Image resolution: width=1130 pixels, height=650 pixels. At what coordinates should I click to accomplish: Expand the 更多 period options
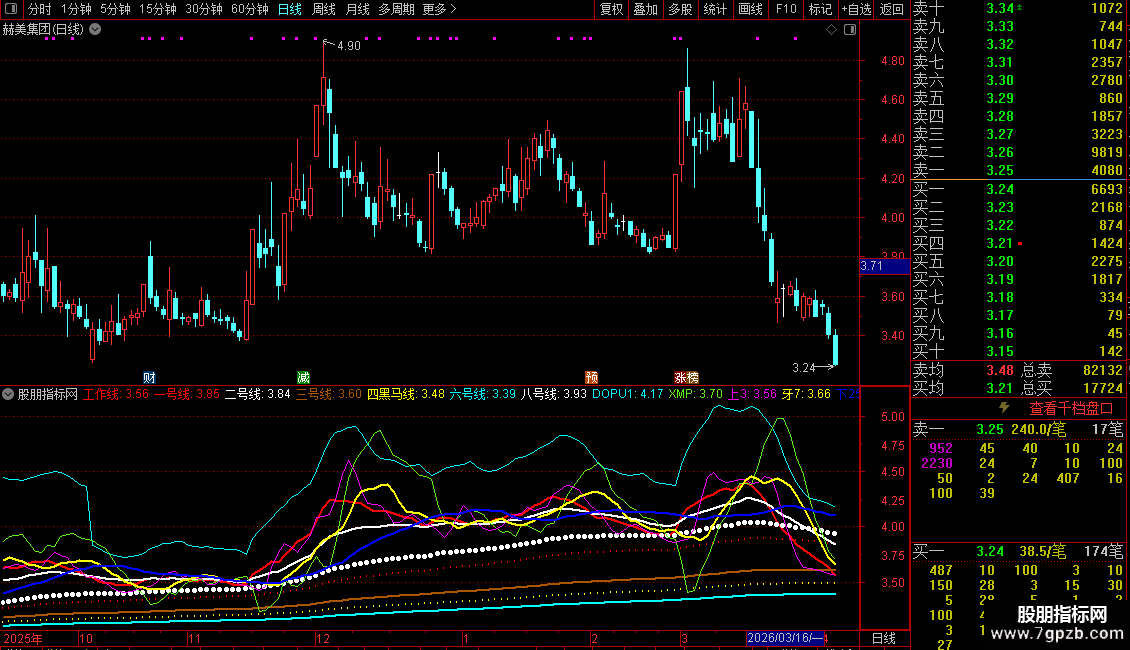click(x=439, y=10)
